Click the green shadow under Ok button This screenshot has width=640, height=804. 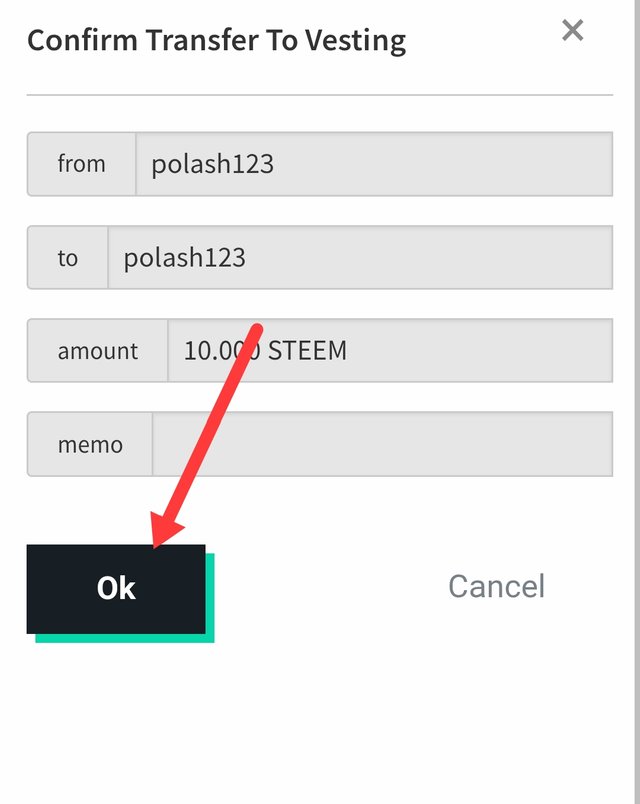[x=125, y=638]
